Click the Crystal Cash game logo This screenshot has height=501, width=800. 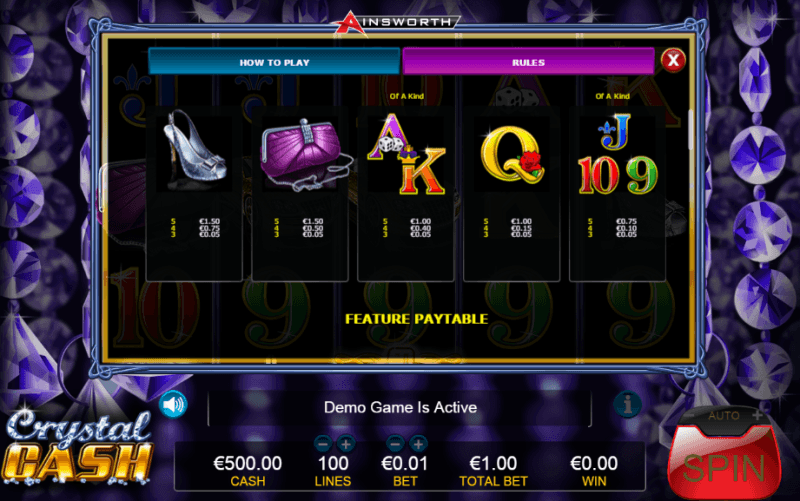(x=78, y=446)
